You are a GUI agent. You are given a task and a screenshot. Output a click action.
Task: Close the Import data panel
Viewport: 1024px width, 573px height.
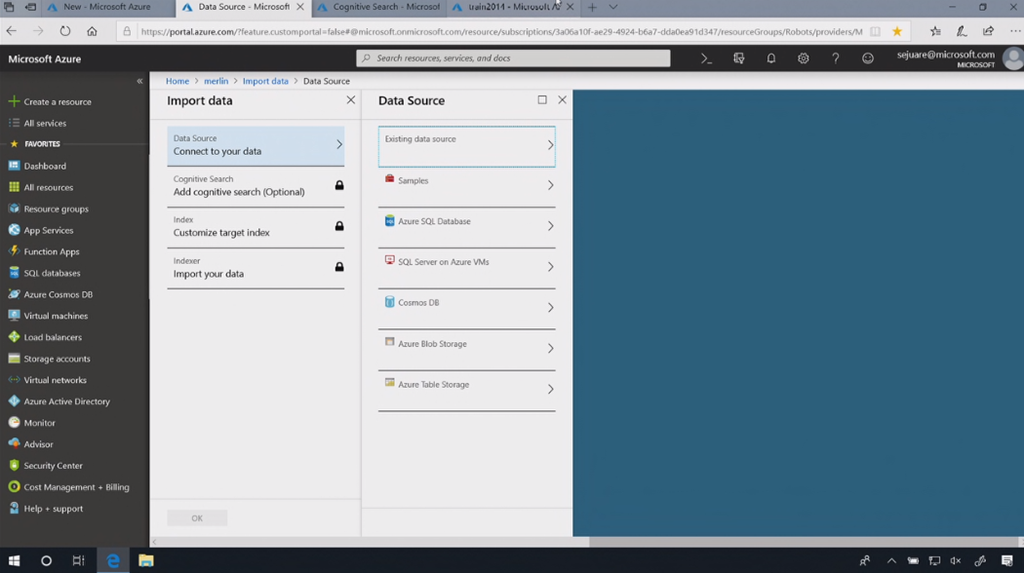click(350, 100)
